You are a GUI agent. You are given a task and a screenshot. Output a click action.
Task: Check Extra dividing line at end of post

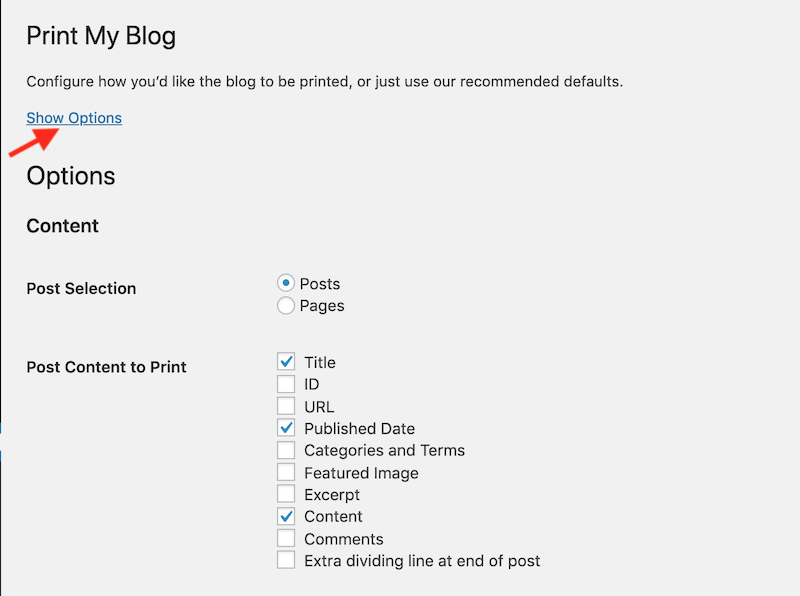point(286,560)
